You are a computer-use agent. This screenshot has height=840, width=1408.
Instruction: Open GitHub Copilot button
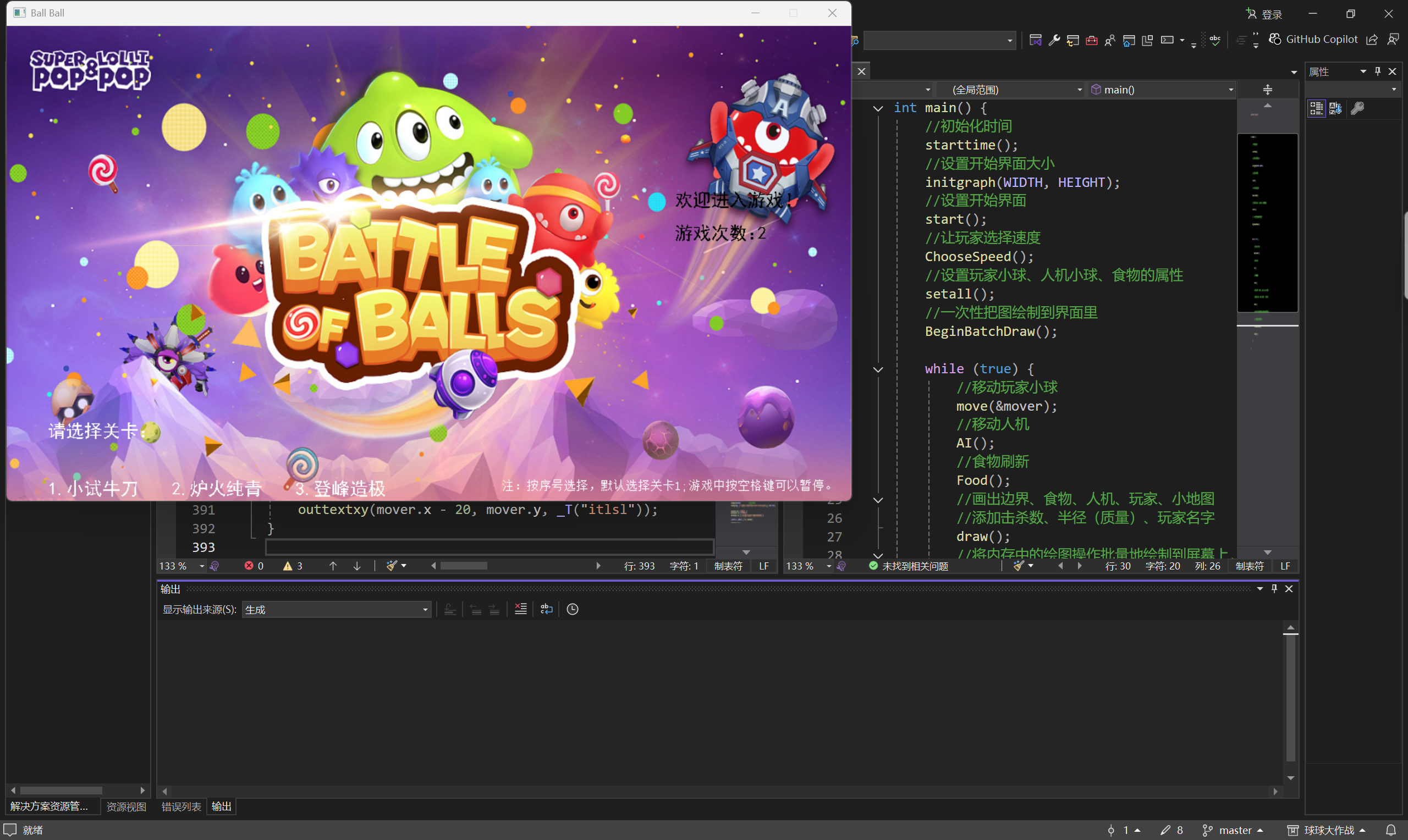point(1313,39)
